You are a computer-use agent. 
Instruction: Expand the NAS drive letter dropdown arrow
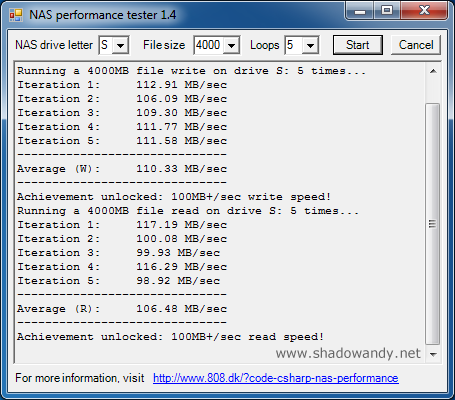click(x=120, y=45)
